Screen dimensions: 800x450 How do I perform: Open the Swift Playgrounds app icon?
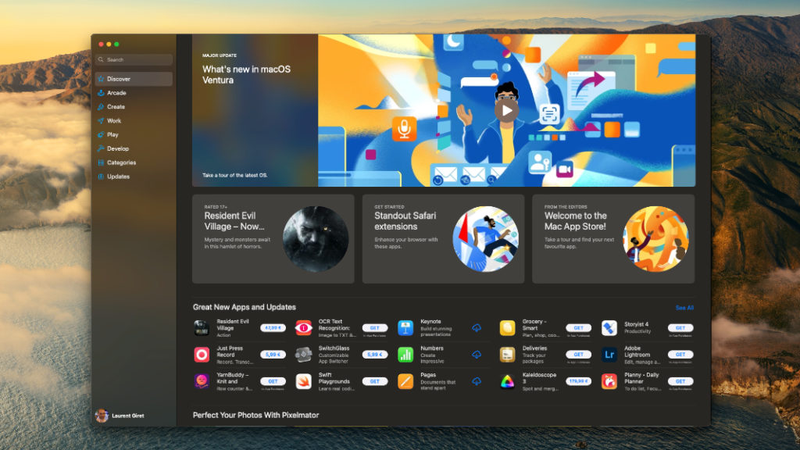[x=304, y=381]
